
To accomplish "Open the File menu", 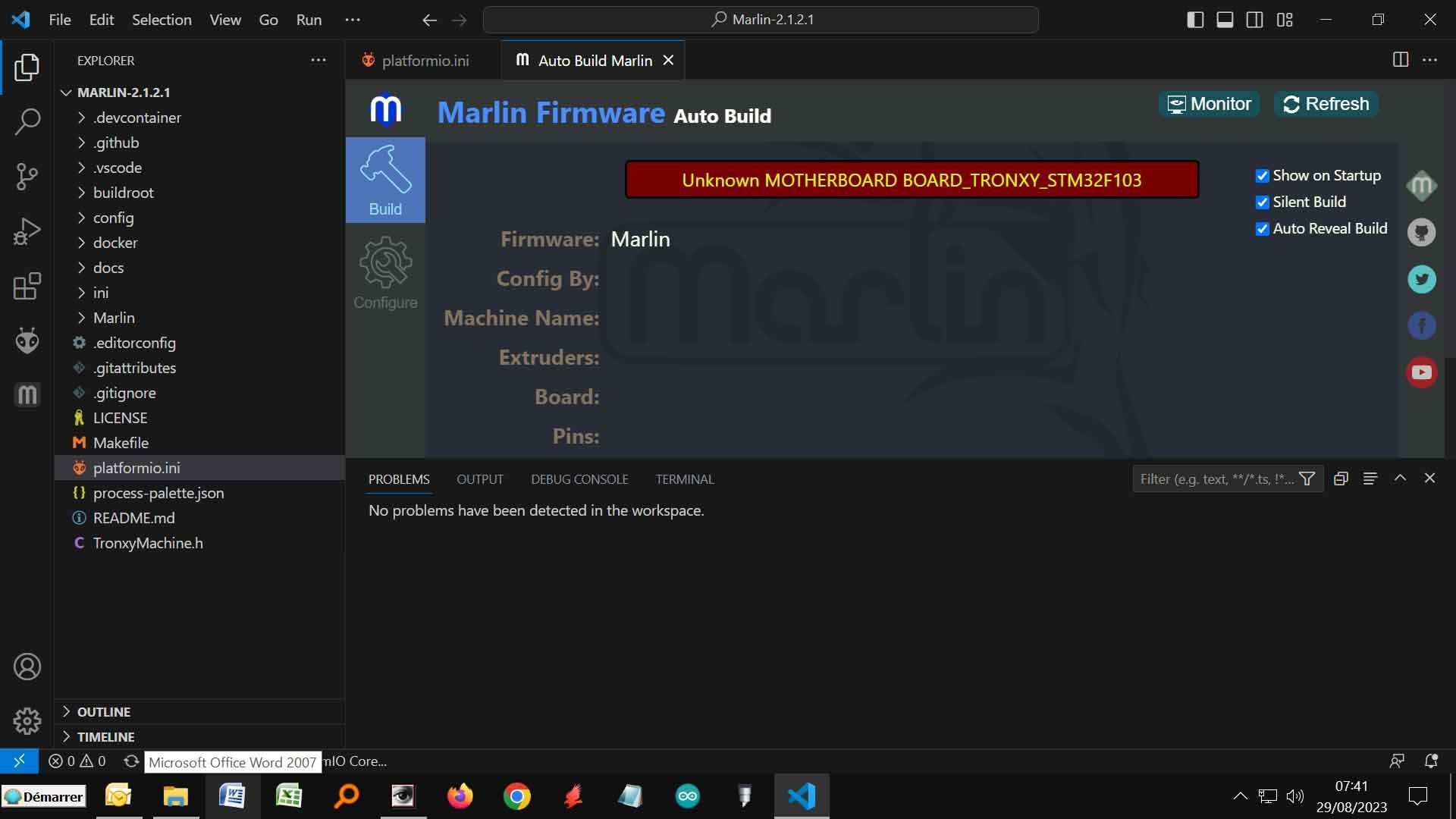I will pos(60,20).
